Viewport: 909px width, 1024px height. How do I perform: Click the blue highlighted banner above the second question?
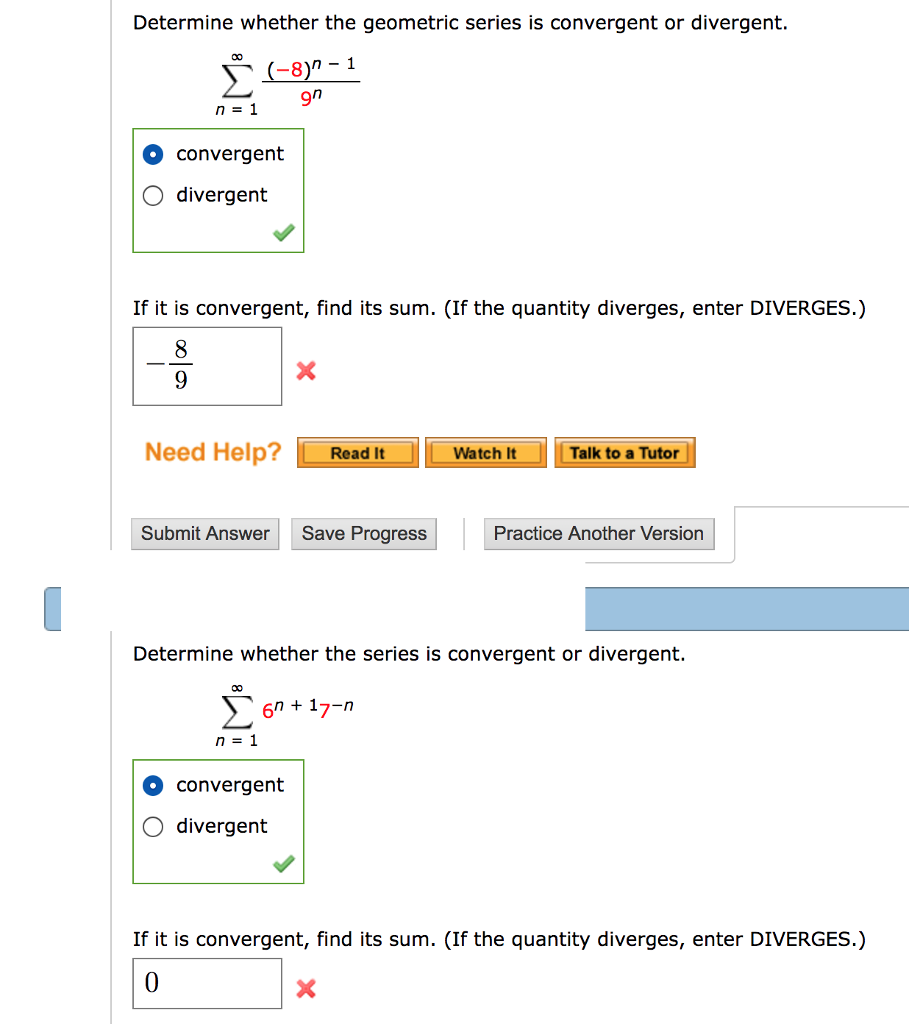(x=745, y=608)
